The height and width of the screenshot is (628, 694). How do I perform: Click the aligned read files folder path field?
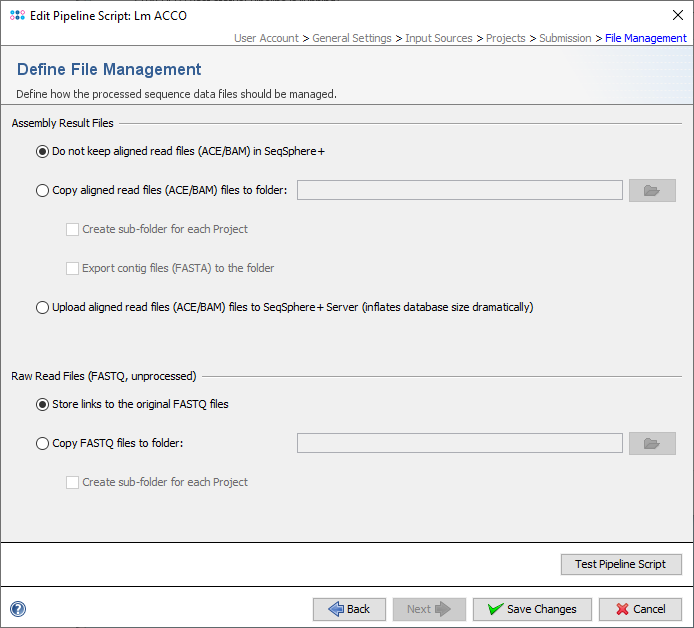[x=459, y=190]
